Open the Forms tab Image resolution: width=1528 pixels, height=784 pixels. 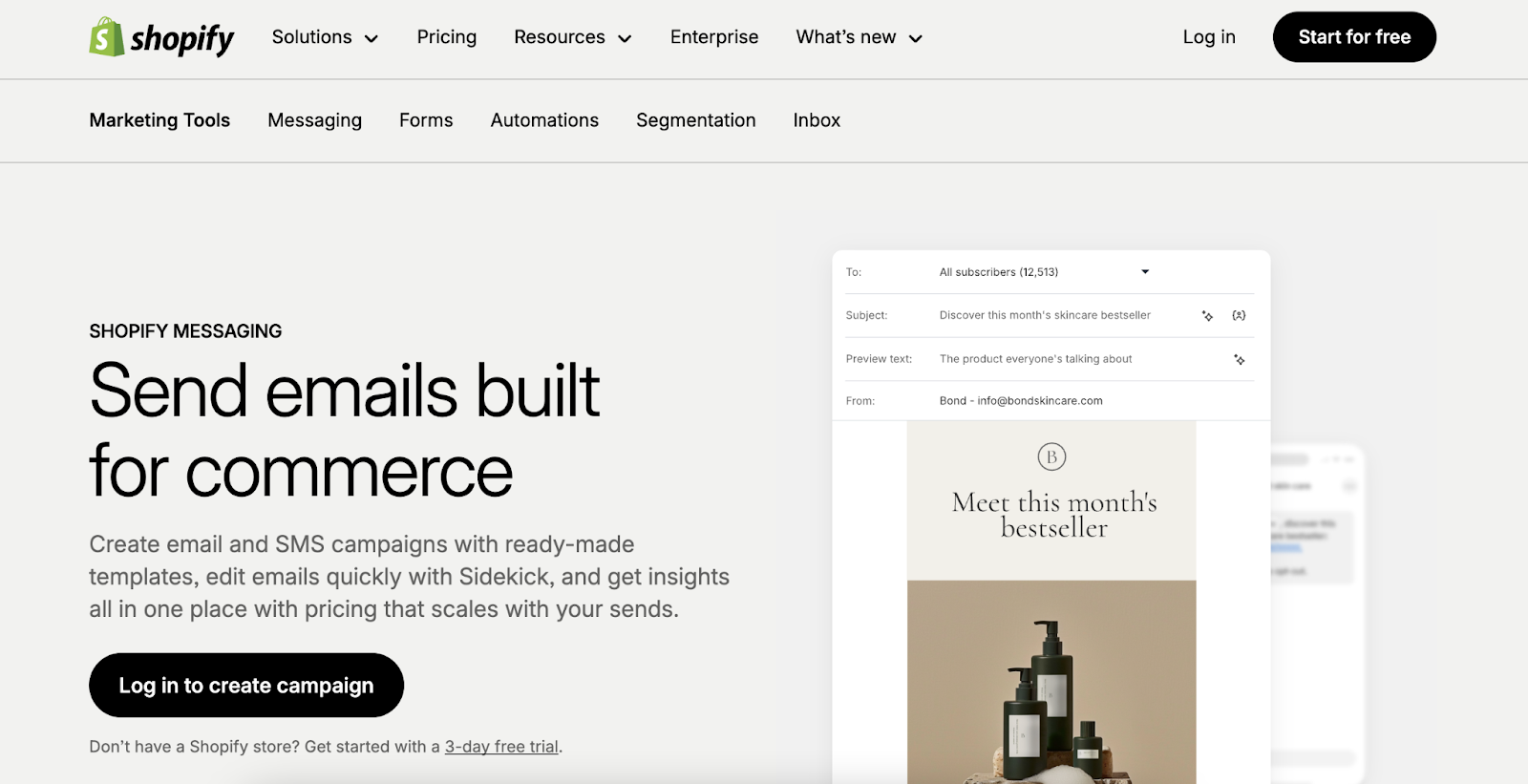point(426,120)
